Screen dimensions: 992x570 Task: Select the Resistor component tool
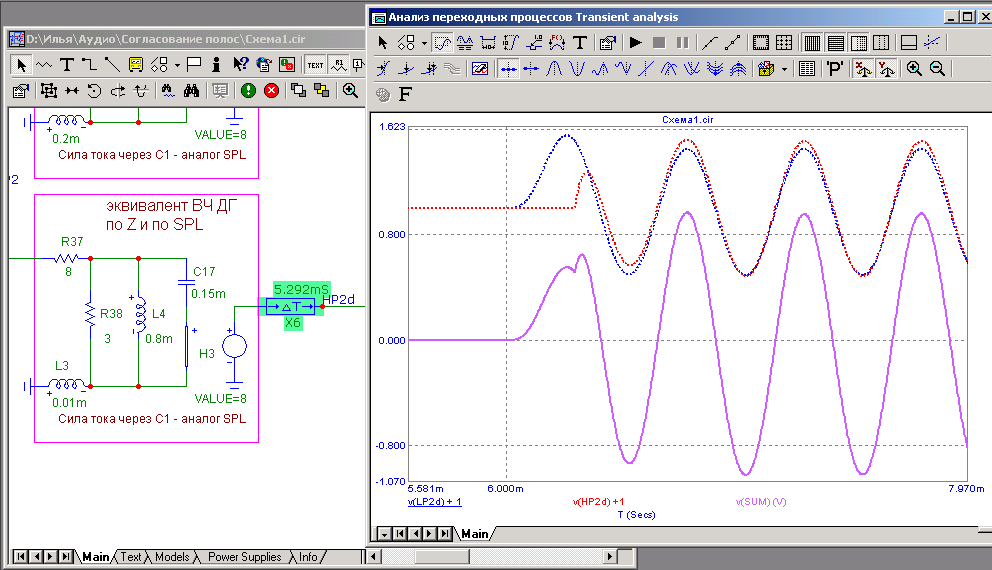[x=44, y=65]
